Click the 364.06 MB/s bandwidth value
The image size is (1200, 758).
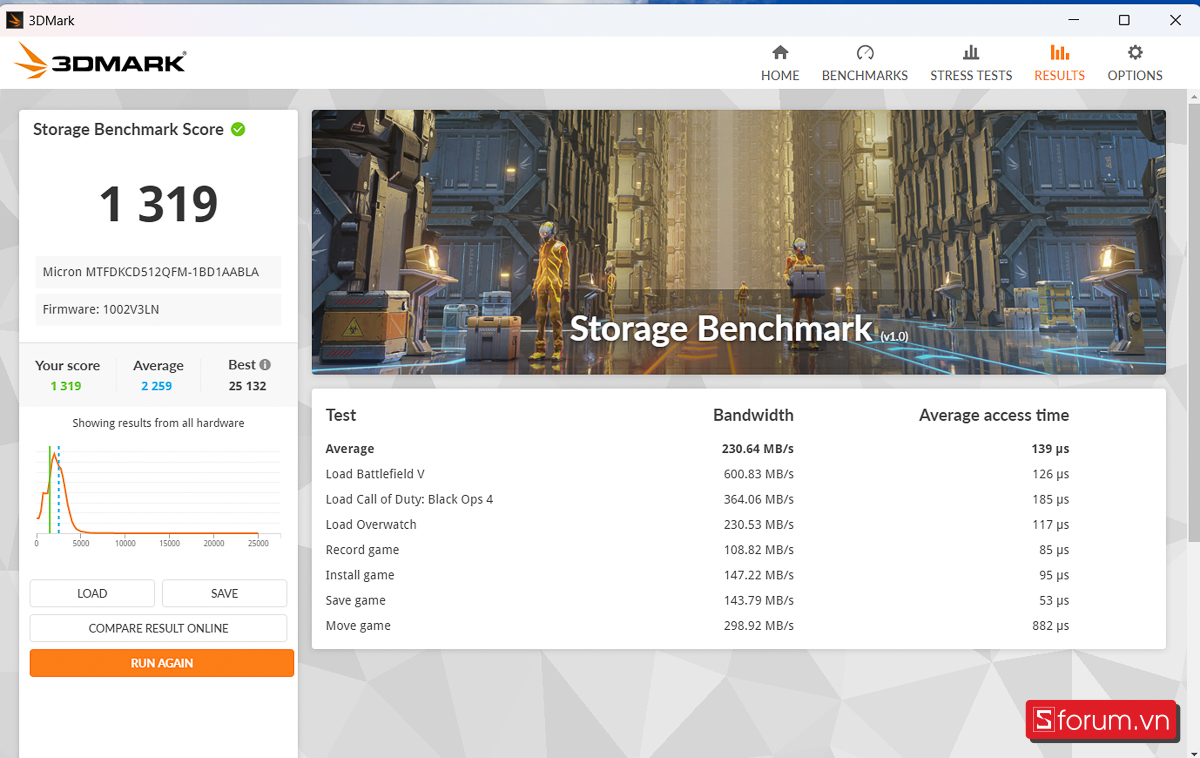pyautogui.click(x=759, y=499)
